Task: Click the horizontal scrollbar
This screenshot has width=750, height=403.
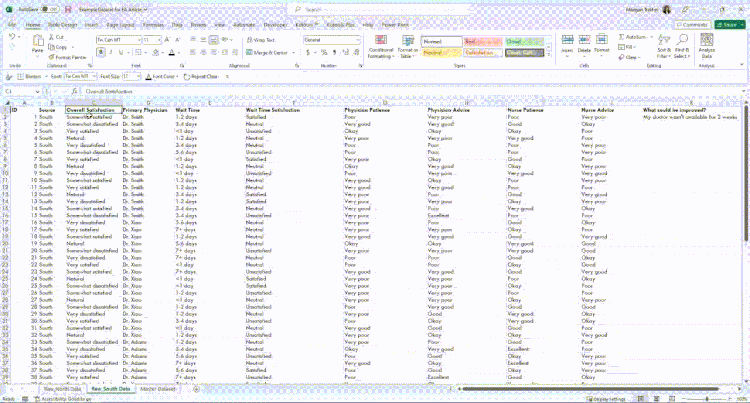Action: pos(591,389)
